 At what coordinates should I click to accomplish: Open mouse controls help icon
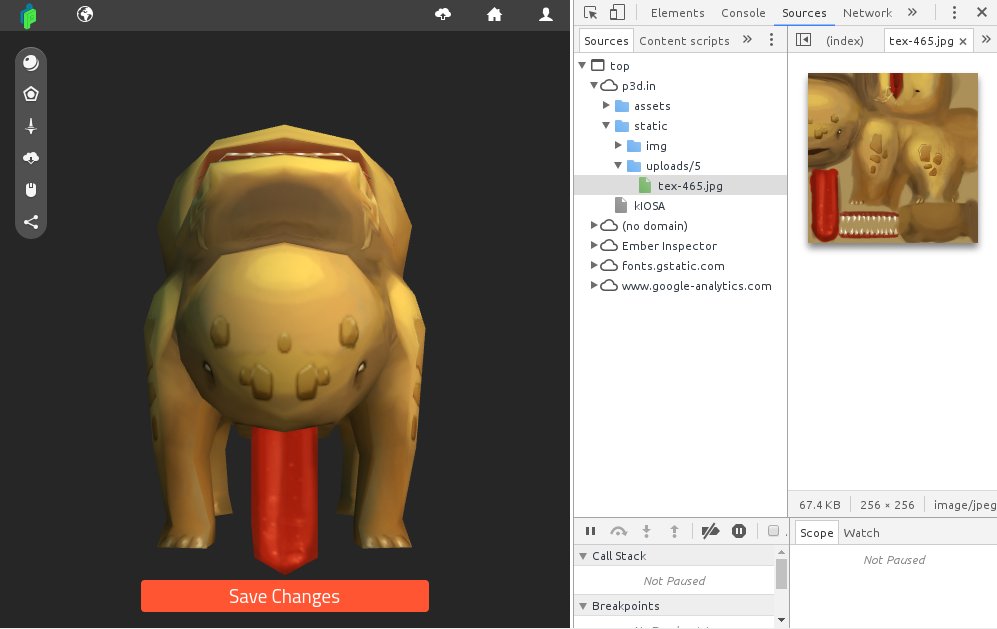(31, 190)
